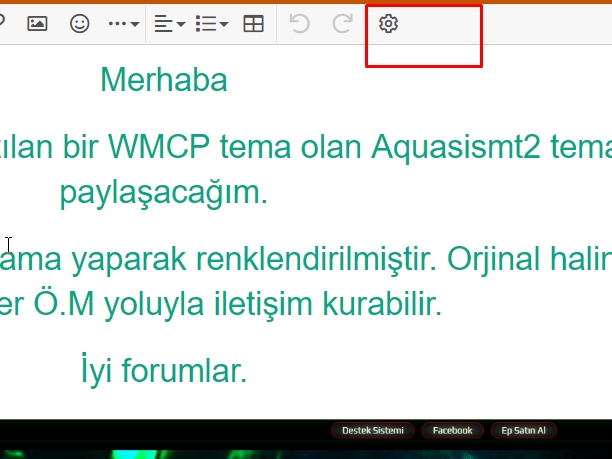Expand the list style dropdown
612x459 pixels.
[211, 24]
